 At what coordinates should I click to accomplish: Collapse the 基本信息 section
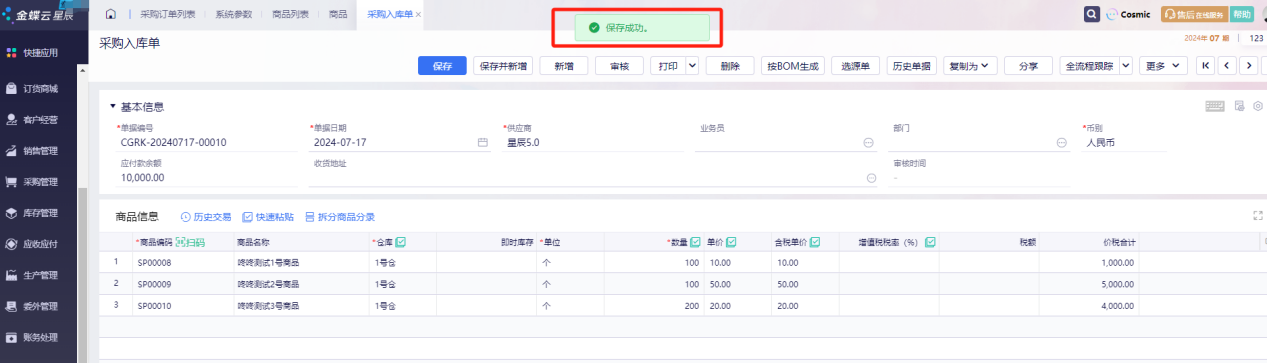113,107
